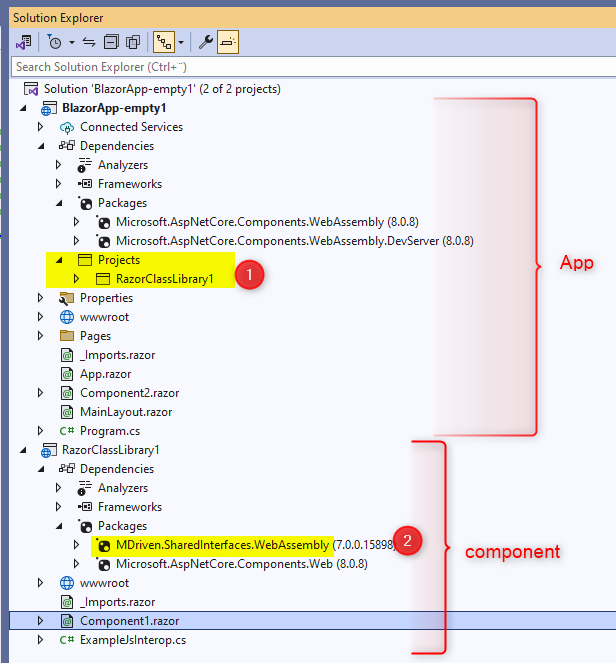
Task: Click the Connected Services cloud icon
Action: coord(67,127)
